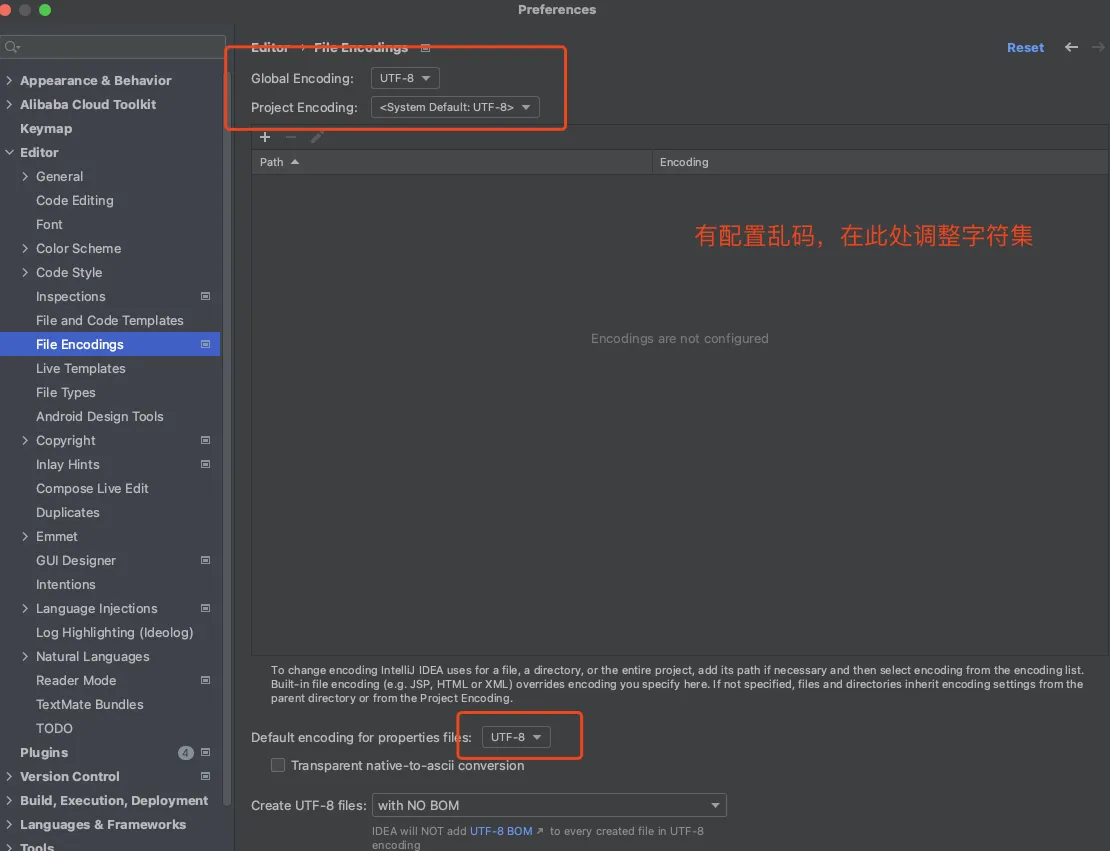Viewport: 1110px width, 851px height.
Task: Click the project-level icon beside Copyright
Action: [x=205, y=440]
